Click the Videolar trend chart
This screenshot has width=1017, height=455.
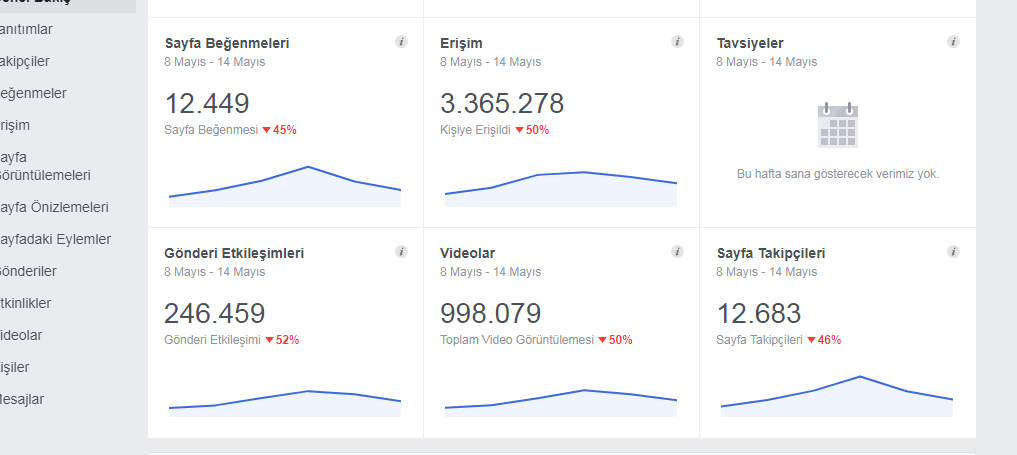click(x=561, y=403)
